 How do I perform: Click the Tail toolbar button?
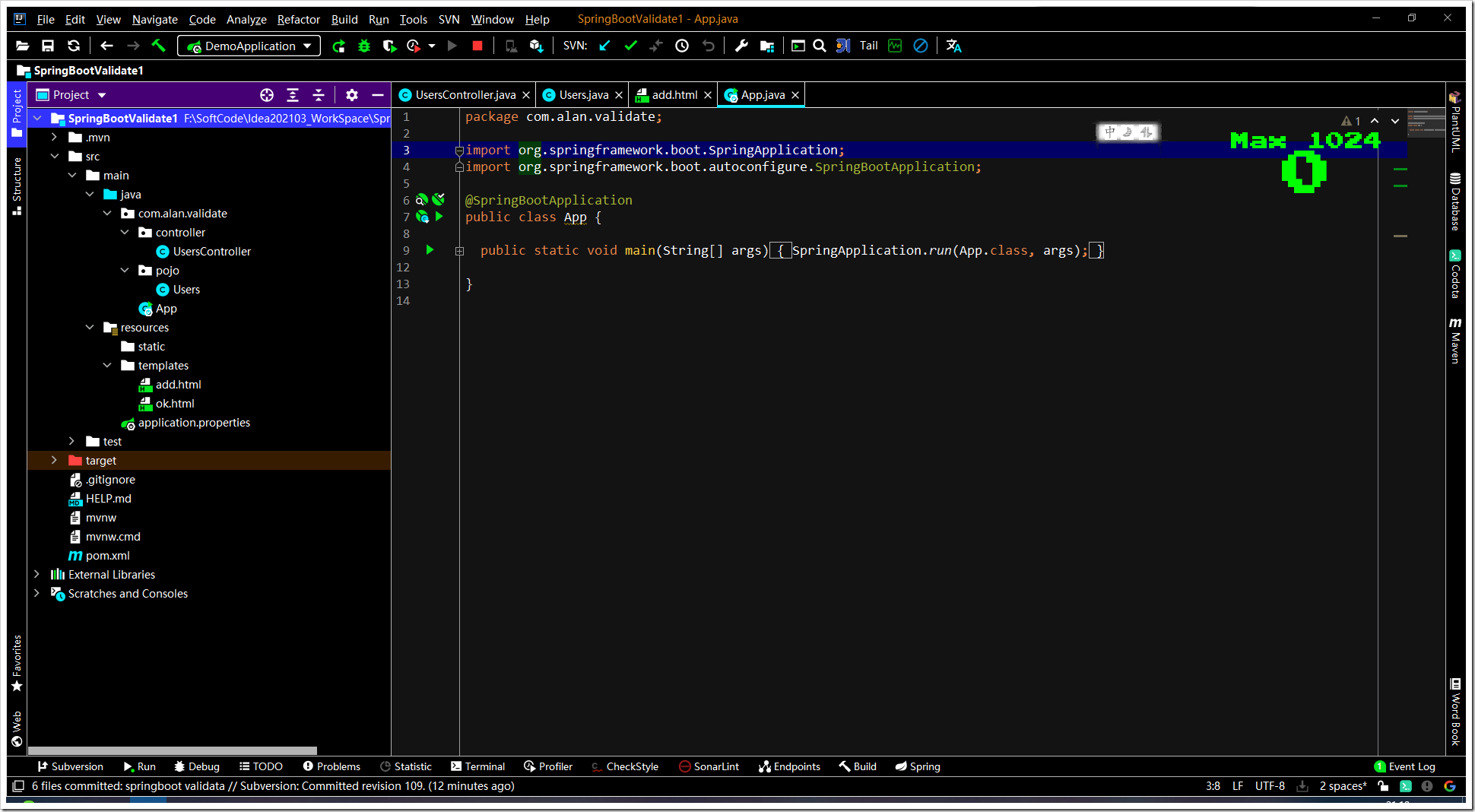click(x=868, y=46)
